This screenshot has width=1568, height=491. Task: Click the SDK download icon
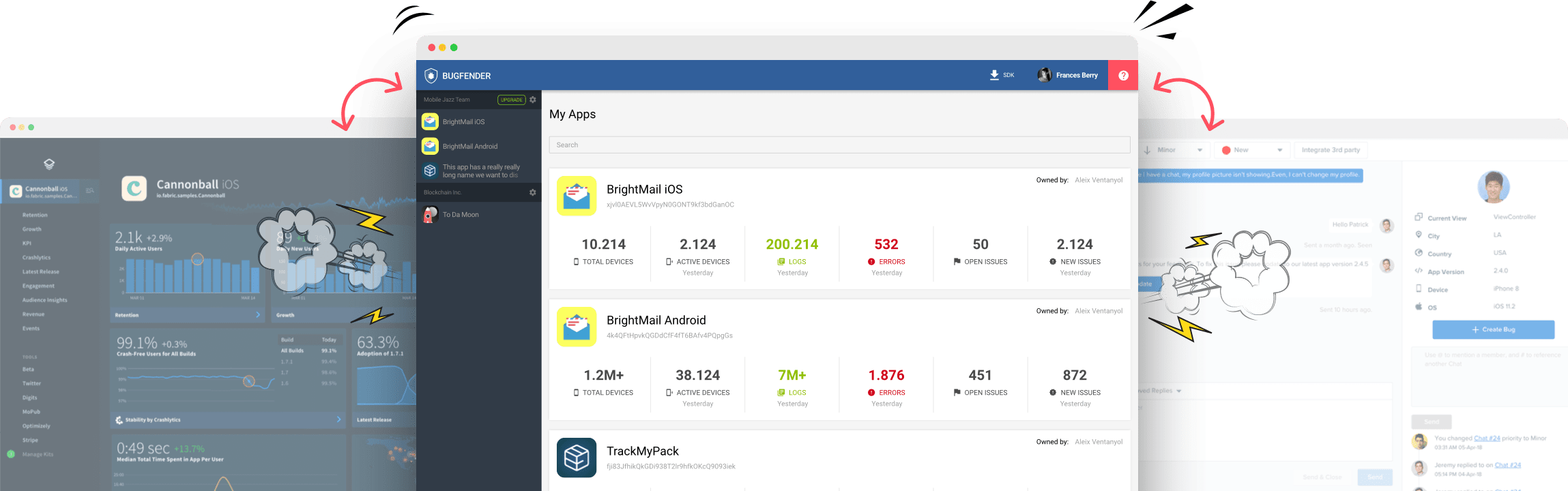click(x=994, y=75)
